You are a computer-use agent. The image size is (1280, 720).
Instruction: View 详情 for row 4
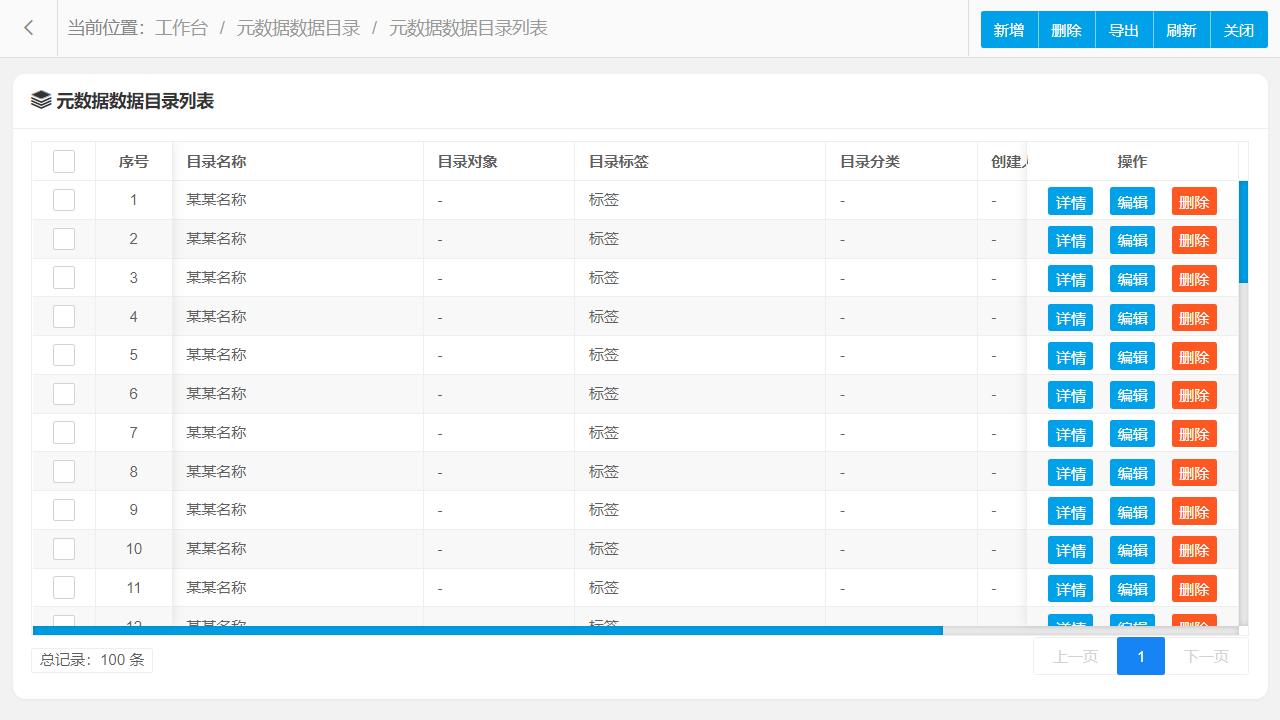[1070, 318]
